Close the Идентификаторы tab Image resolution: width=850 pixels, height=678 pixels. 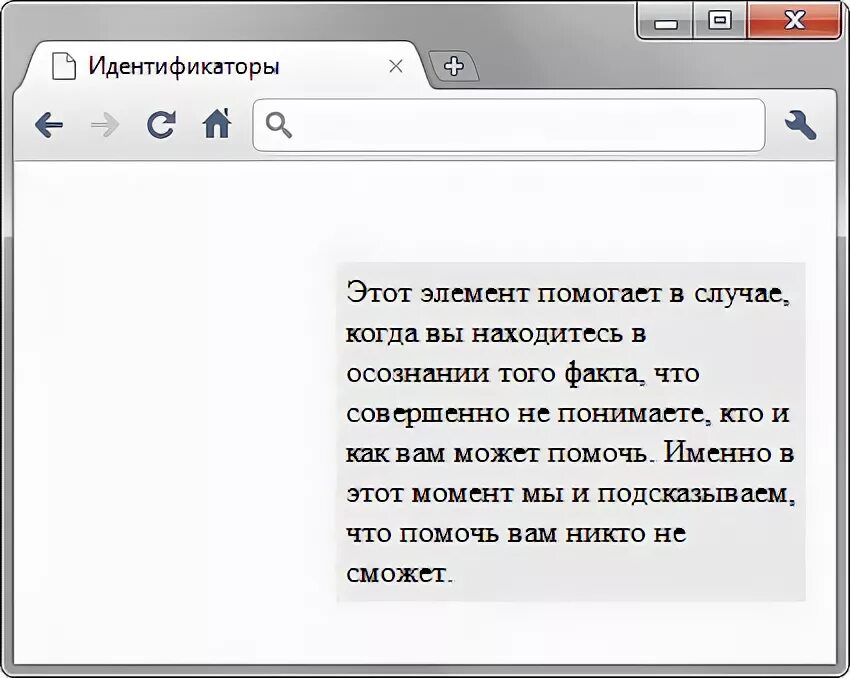pos(396,66)
